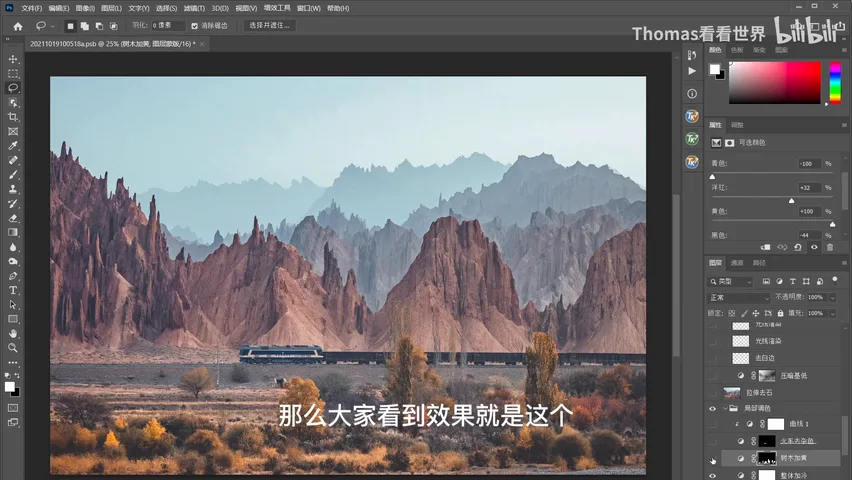Filter layers by text type icon
852x480 pixels.
pyautogui.click(x=793, y=282)
